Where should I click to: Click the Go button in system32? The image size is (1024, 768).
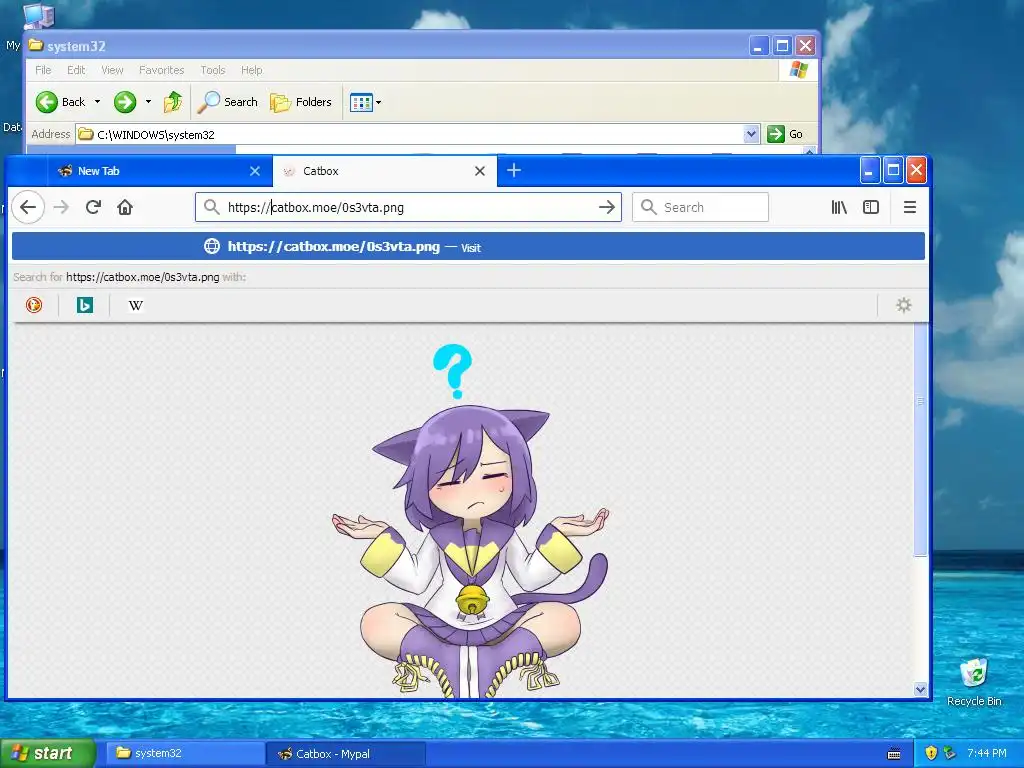786,134
